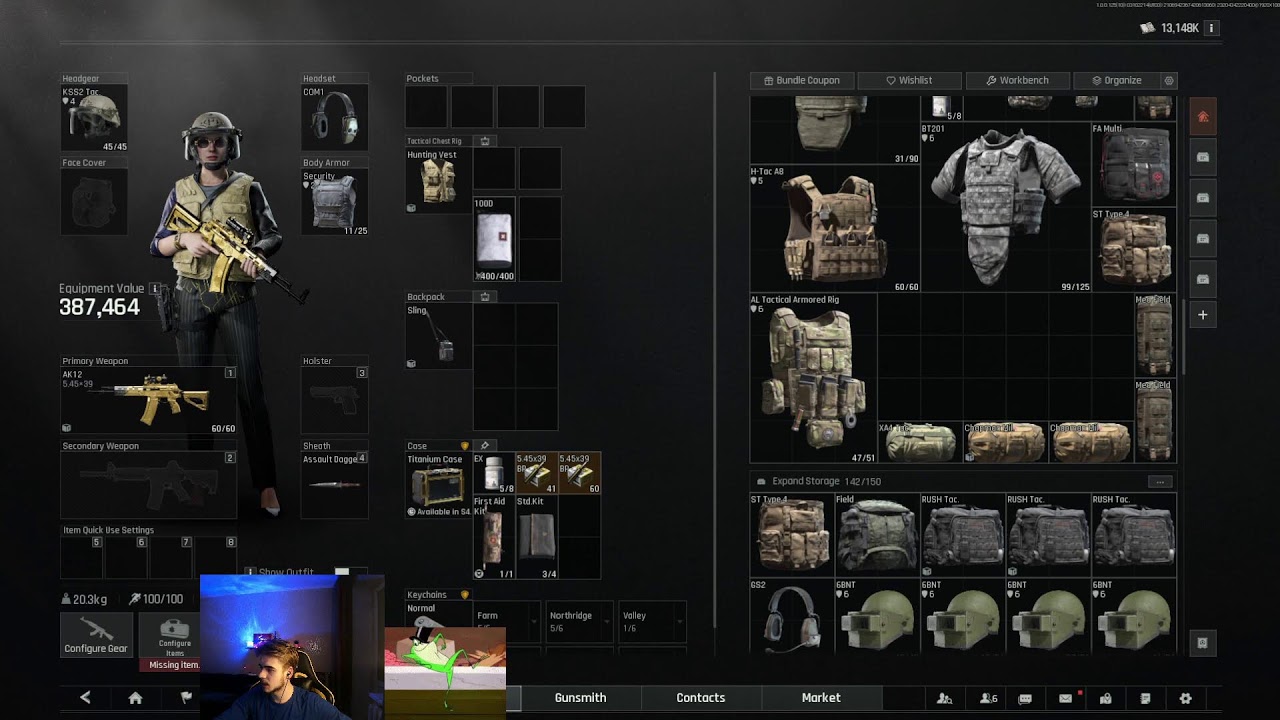Go back with the left arrow icon
The height and width of the screenshot is (720, 1280).
tap(85, 698)
